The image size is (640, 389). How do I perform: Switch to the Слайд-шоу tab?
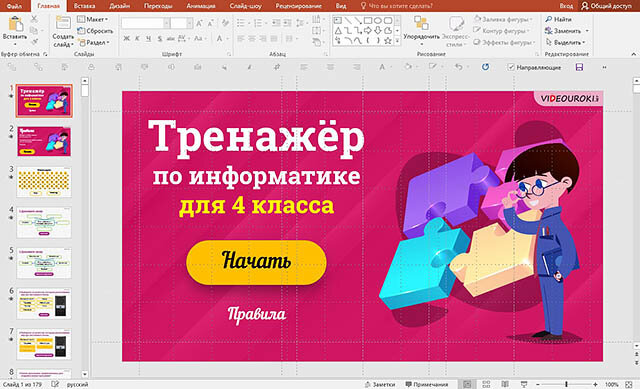point(245,6)
